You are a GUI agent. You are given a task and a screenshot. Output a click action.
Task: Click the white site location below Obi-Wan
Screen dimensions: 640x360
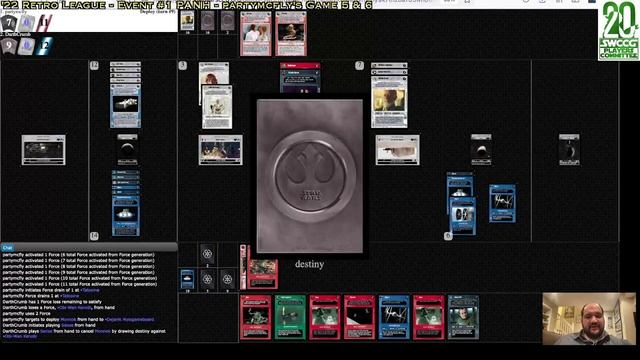[x=398, y=150]
